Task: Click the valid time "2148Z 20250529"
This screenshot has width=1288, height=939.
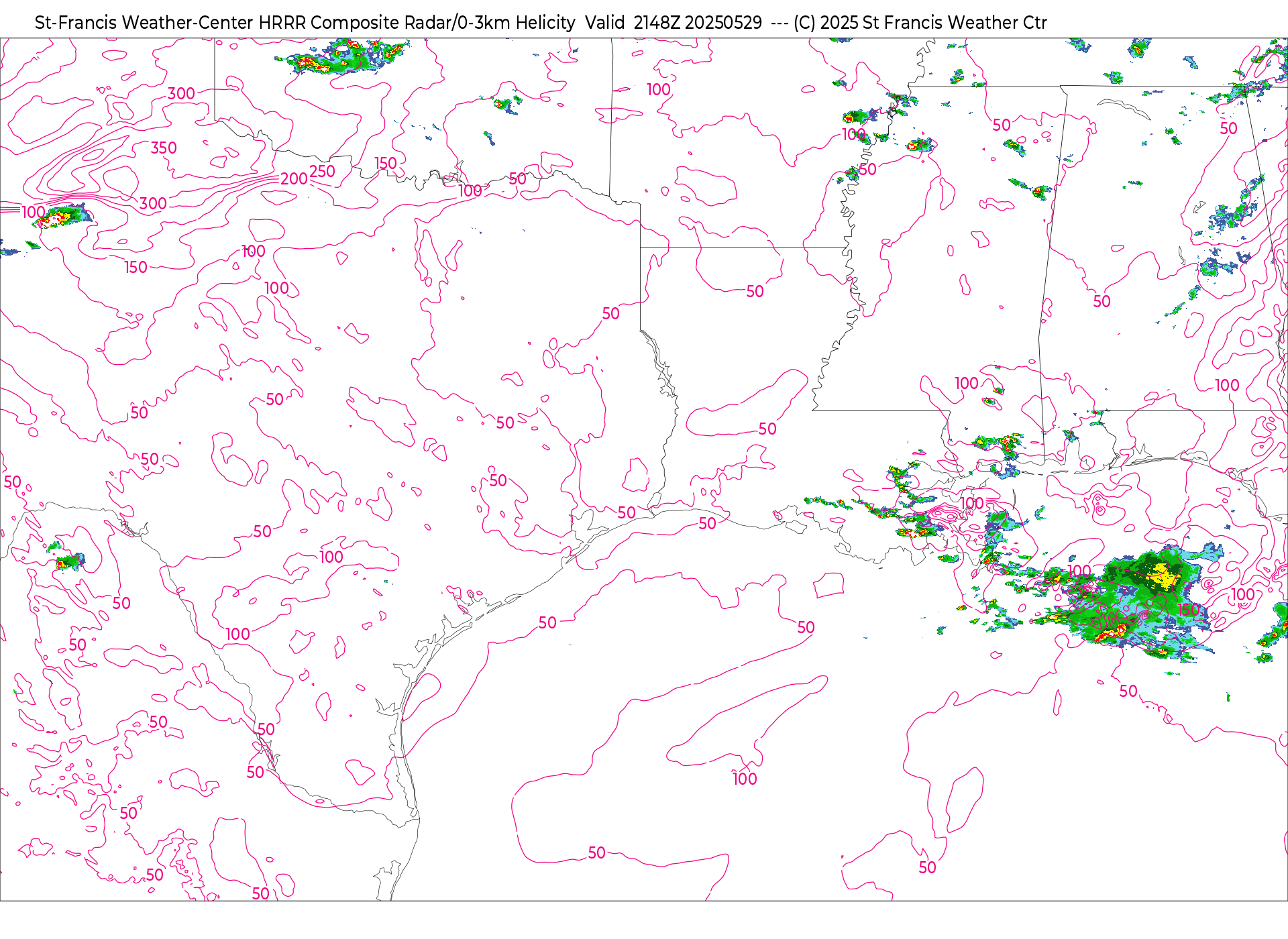Action: point(698,23)
